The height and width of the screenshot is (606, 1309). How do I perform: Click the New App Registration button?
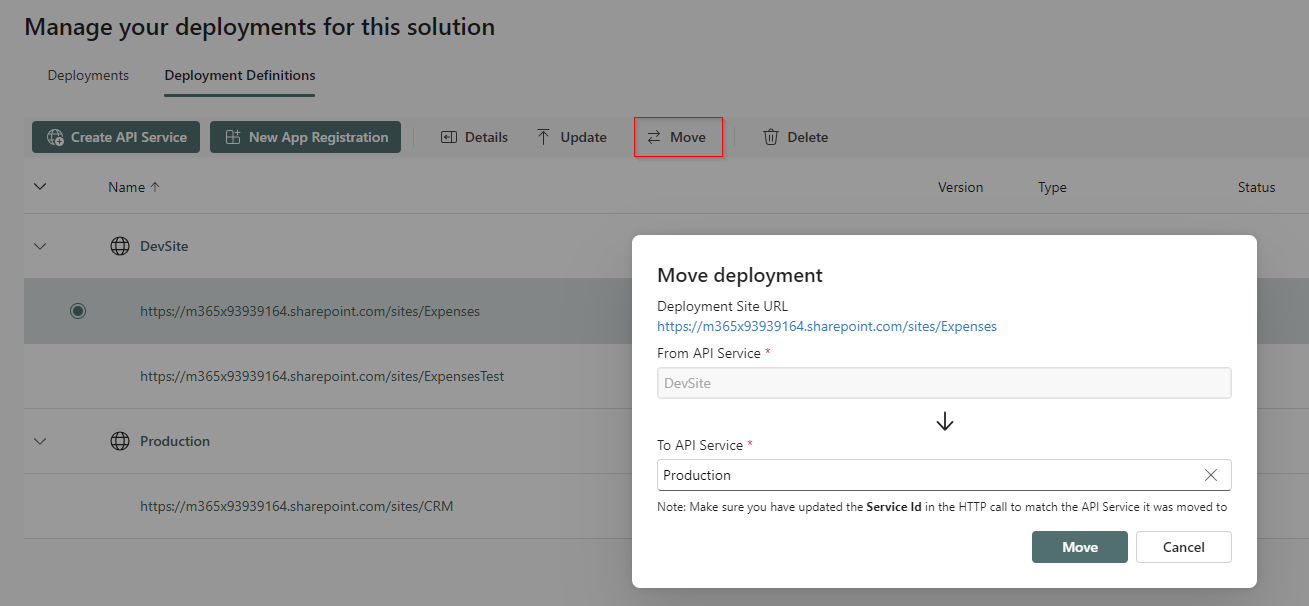[305, 137]
